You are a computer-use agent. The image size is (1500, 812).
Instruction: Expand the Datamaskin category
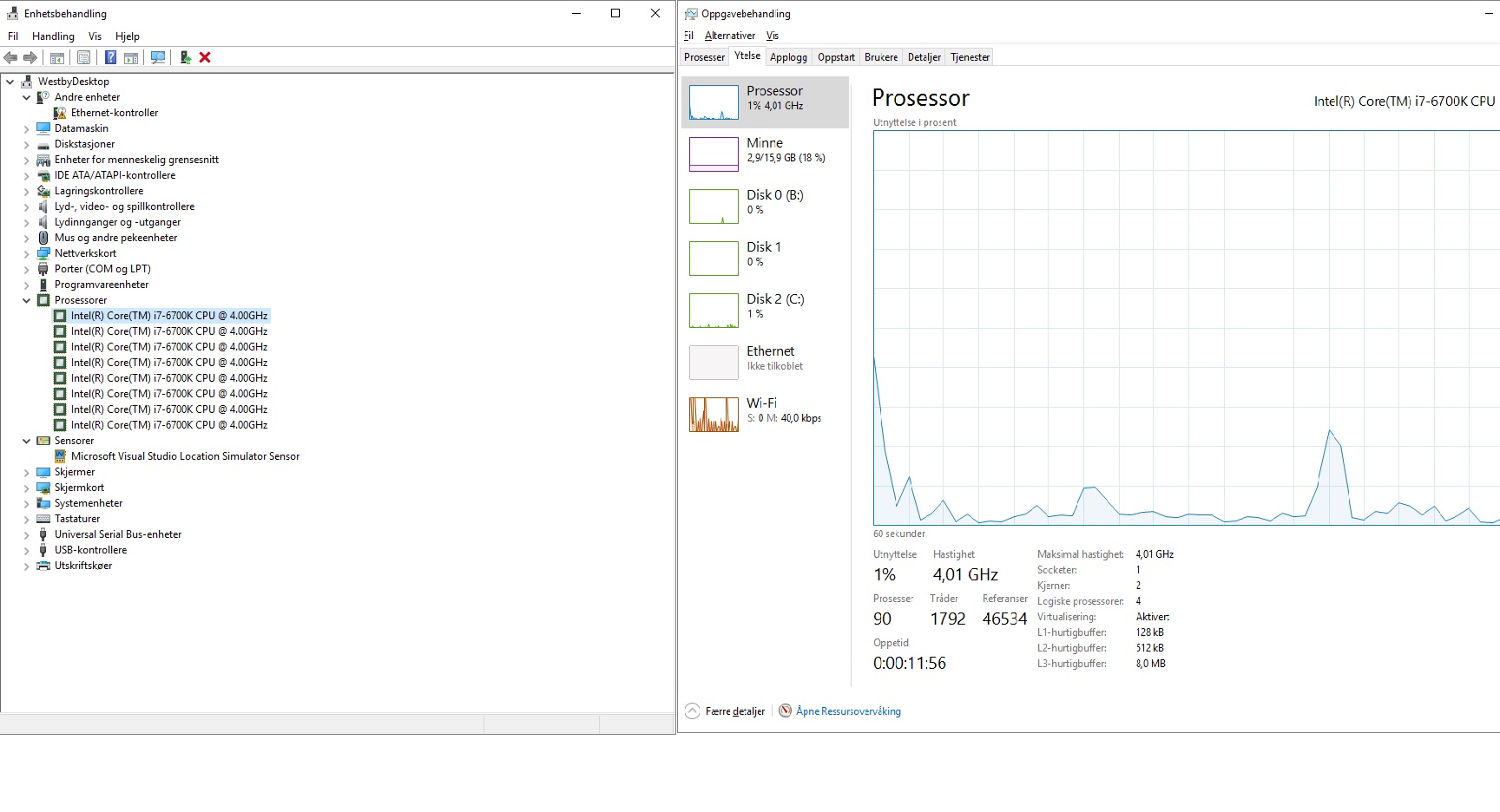click(x=27, y=128)
